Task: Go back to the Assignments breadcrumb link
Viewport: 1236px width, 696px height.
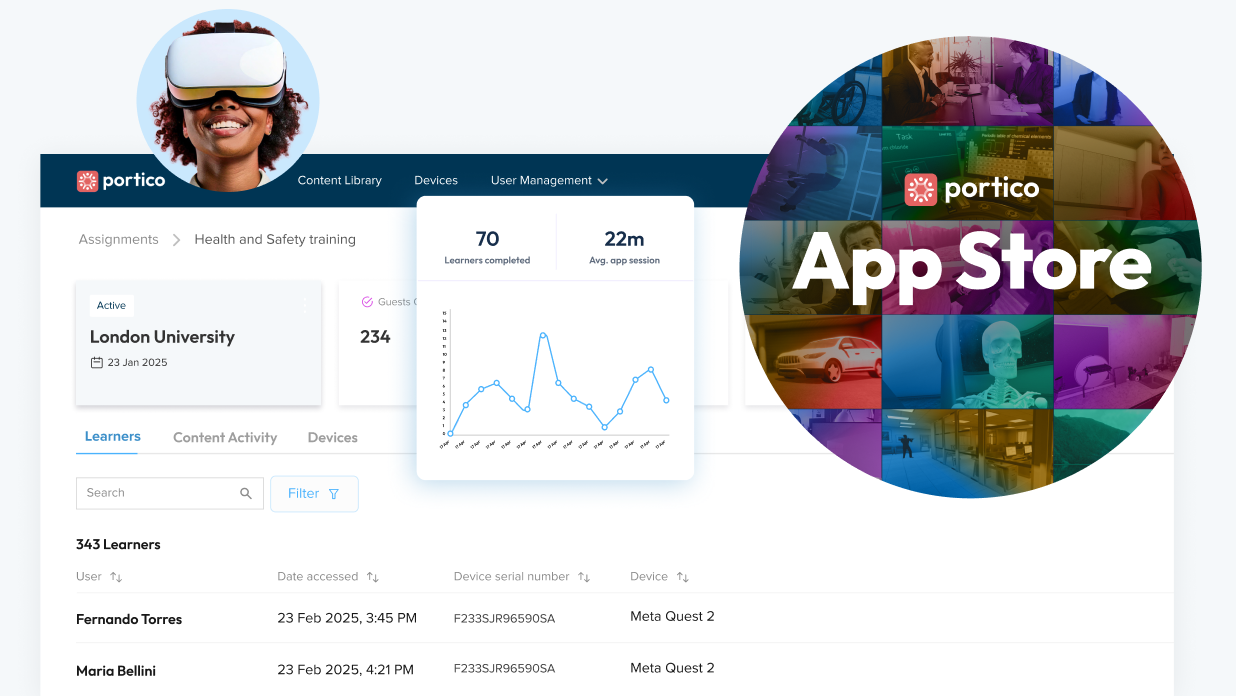Action: [x=118, y=240]
